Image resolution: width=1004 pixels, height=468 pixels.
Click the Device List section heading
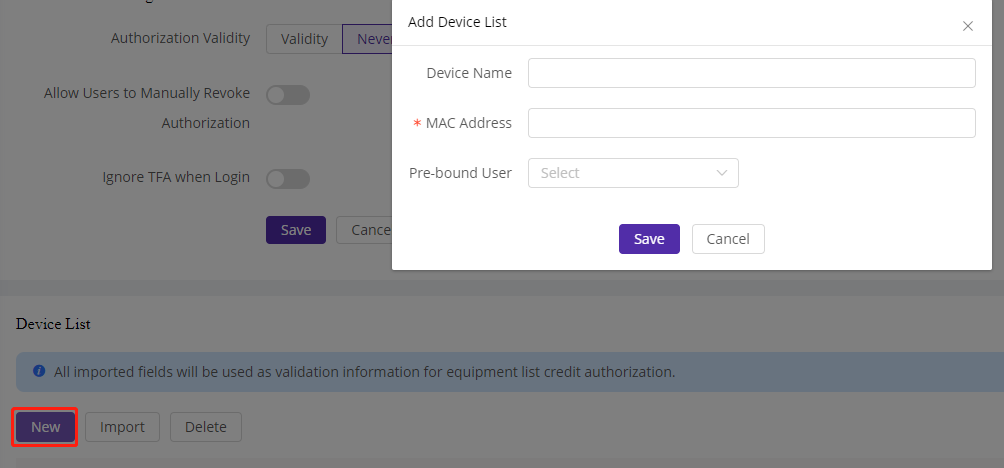pos(53,324)
